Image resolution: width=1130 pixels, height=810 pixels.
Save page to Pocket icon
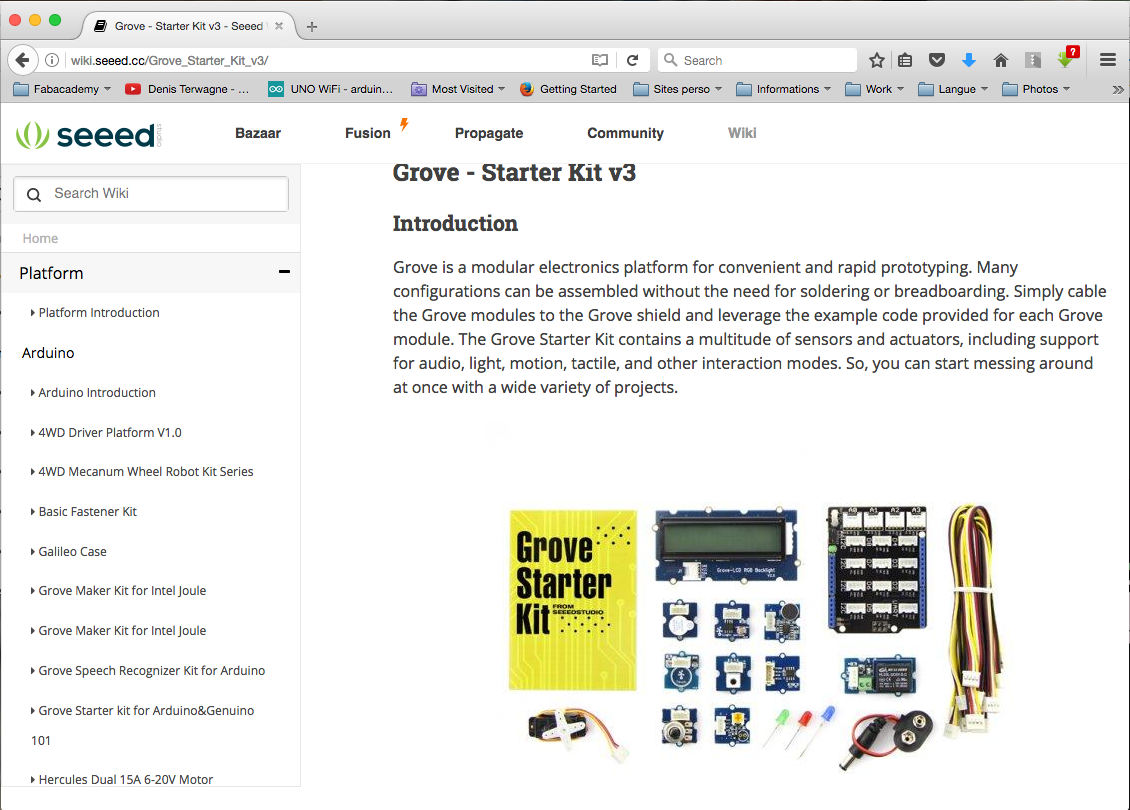(937, 61)
